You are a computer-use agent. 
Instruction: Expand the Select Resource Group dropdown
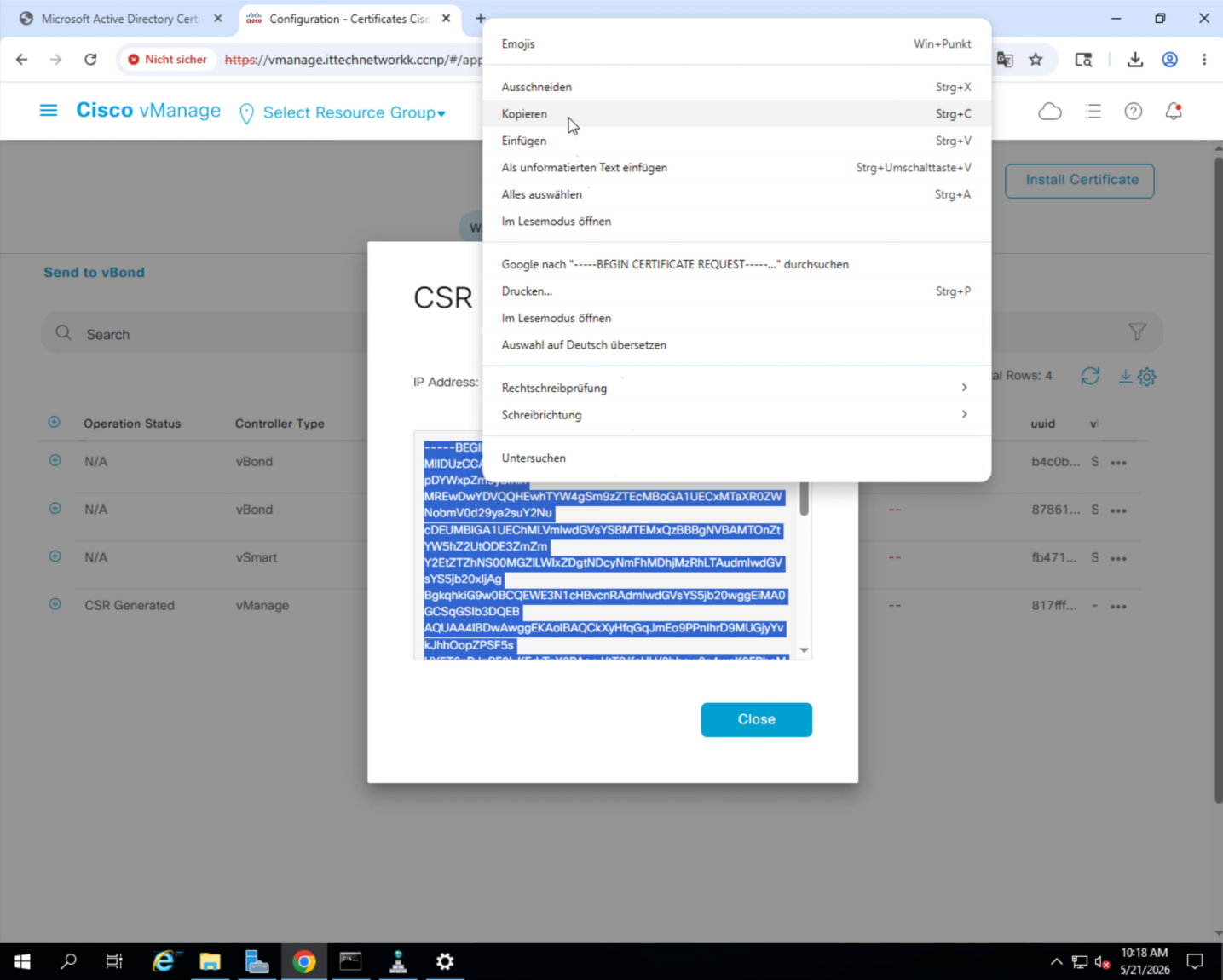(354, 112)
